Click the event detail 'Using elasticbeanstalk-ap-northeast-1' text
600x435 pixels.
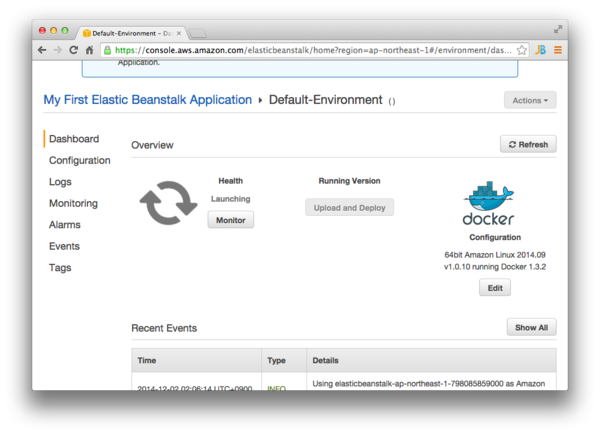(429, 384)
